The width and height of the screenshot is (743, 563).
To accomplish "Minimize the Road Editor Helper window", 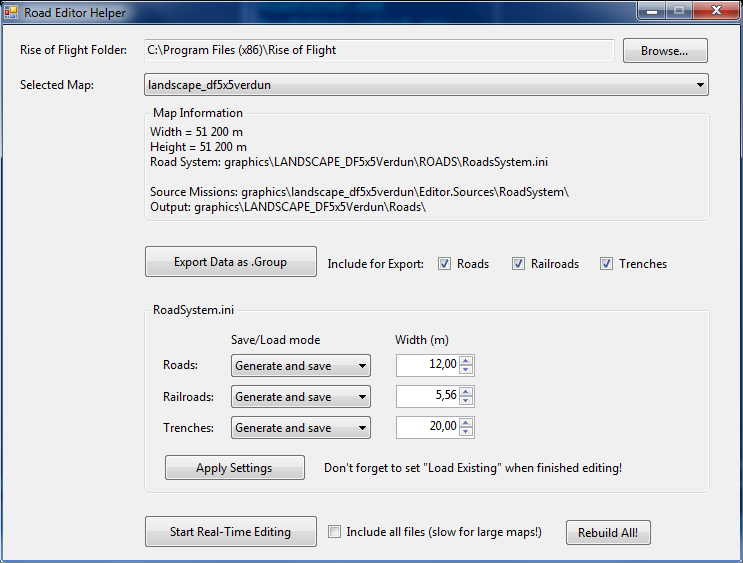I will pyautogui.click(x=652, y=10).
